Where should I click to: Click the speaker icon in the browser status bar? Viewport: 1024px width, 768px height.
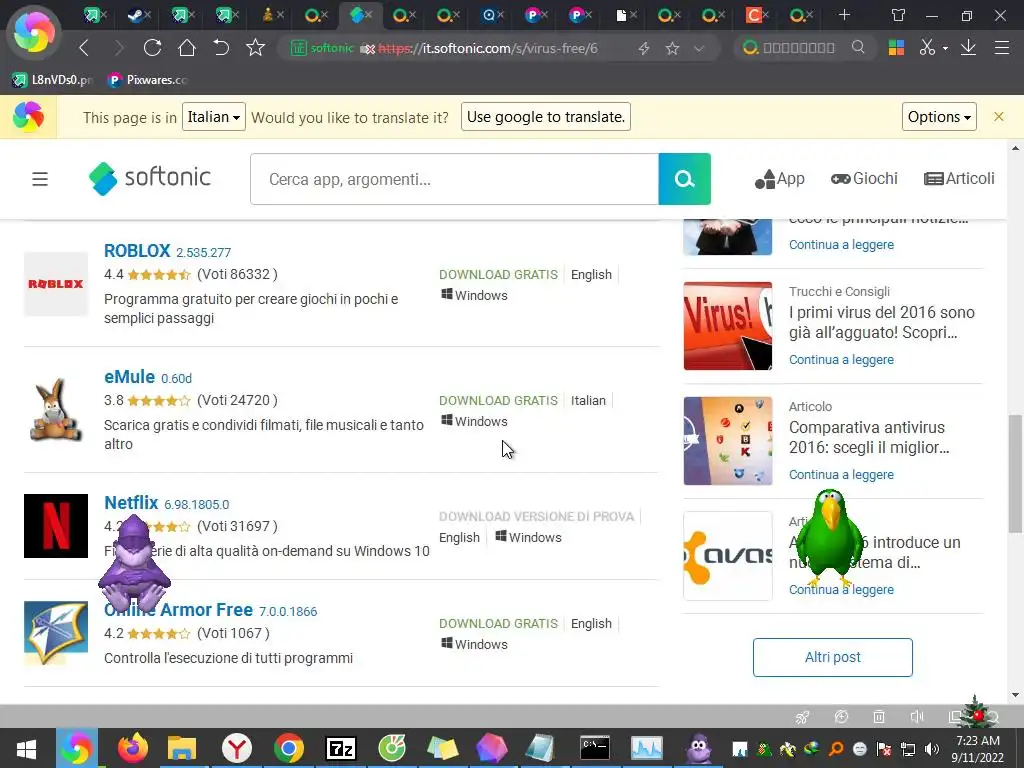[917, 717]
